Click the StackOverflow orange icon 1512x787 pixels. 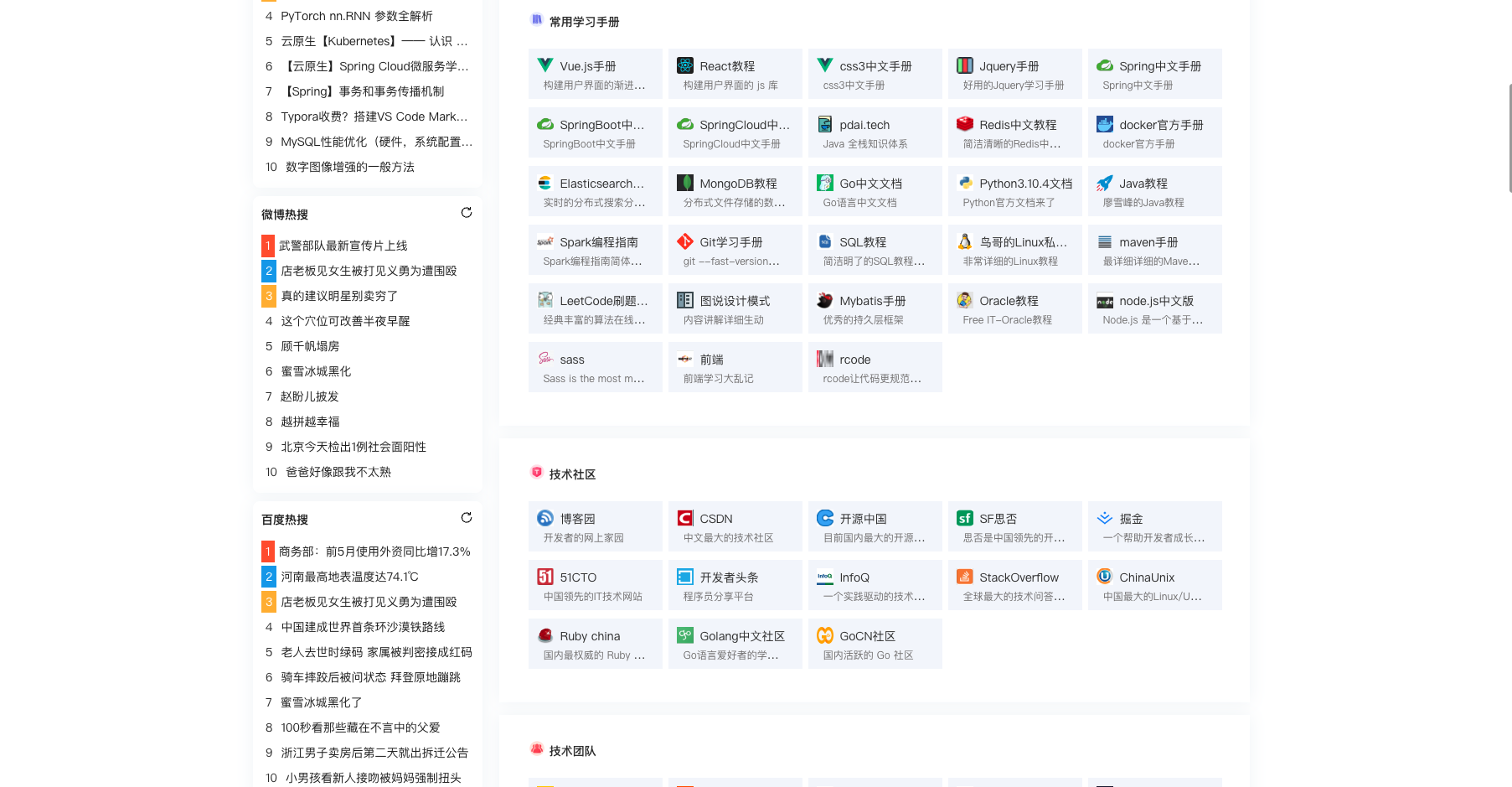(x=964, y=576)
